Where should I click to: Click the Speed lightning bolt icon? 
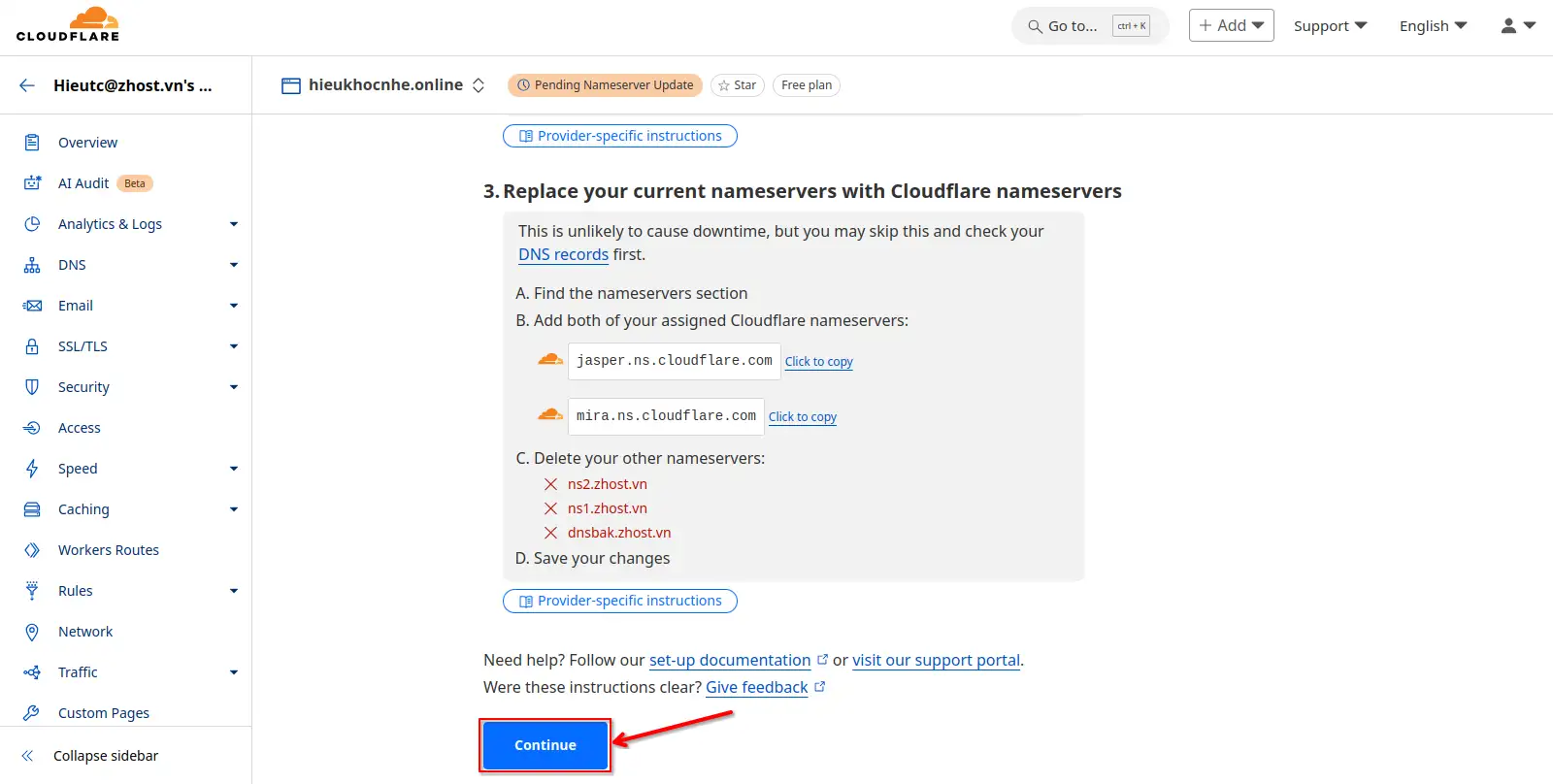(x=32, y=469)
